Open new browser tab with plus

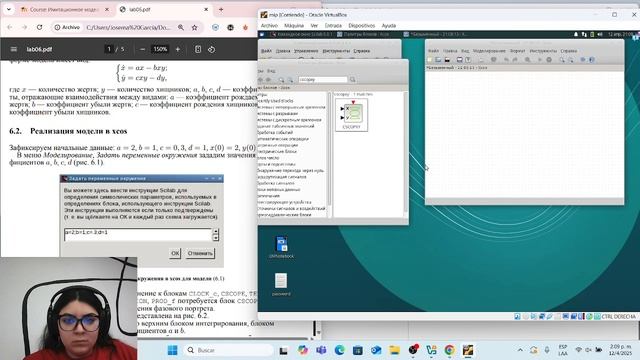click(x=221, y=9)
